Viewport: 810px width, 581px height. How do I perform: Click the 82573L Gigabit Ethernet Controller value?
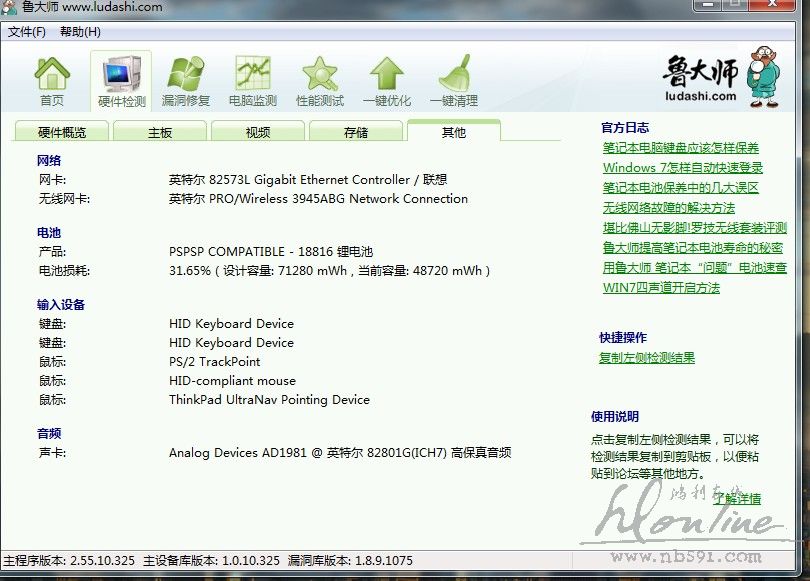click(x=308, y=180)
